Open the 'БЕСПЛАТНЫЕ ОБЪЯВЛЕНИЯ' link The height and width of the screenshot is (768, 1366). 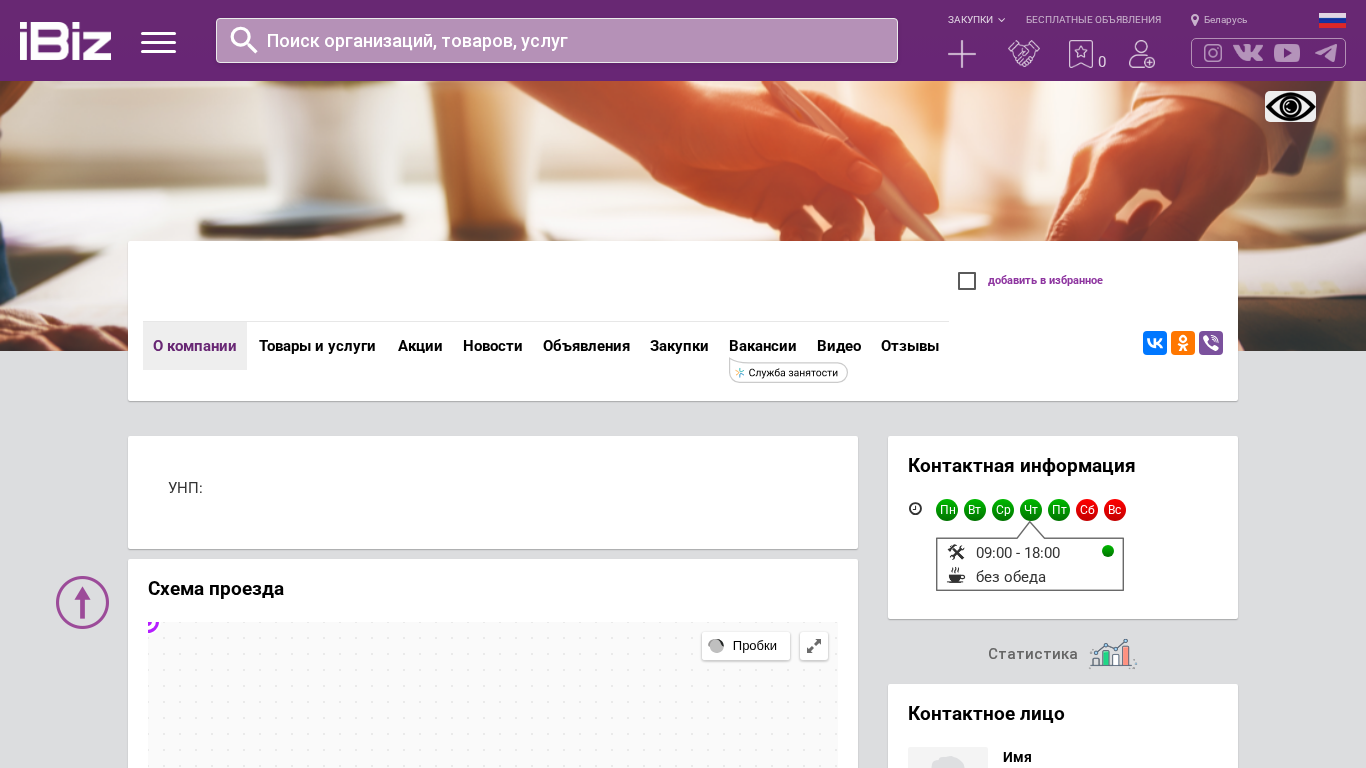1093,20
